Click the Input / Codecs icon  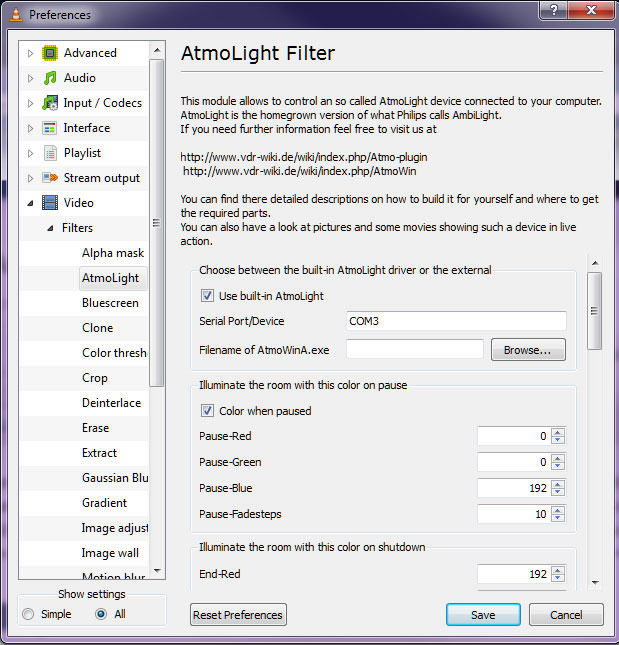(x=50, y=103)
